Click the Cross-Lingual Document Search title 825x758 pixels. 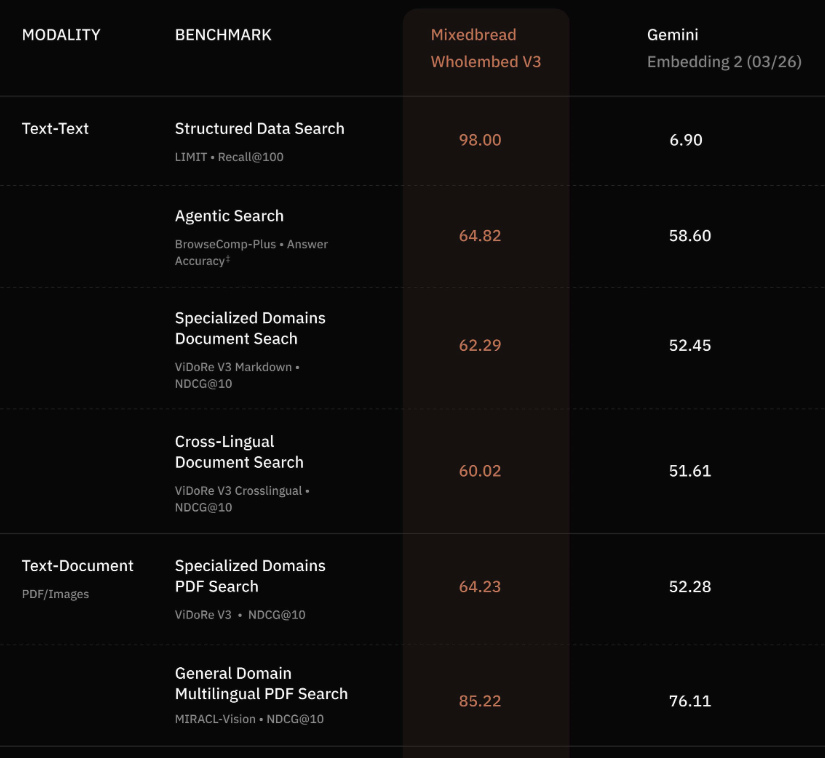pos(239,452)
